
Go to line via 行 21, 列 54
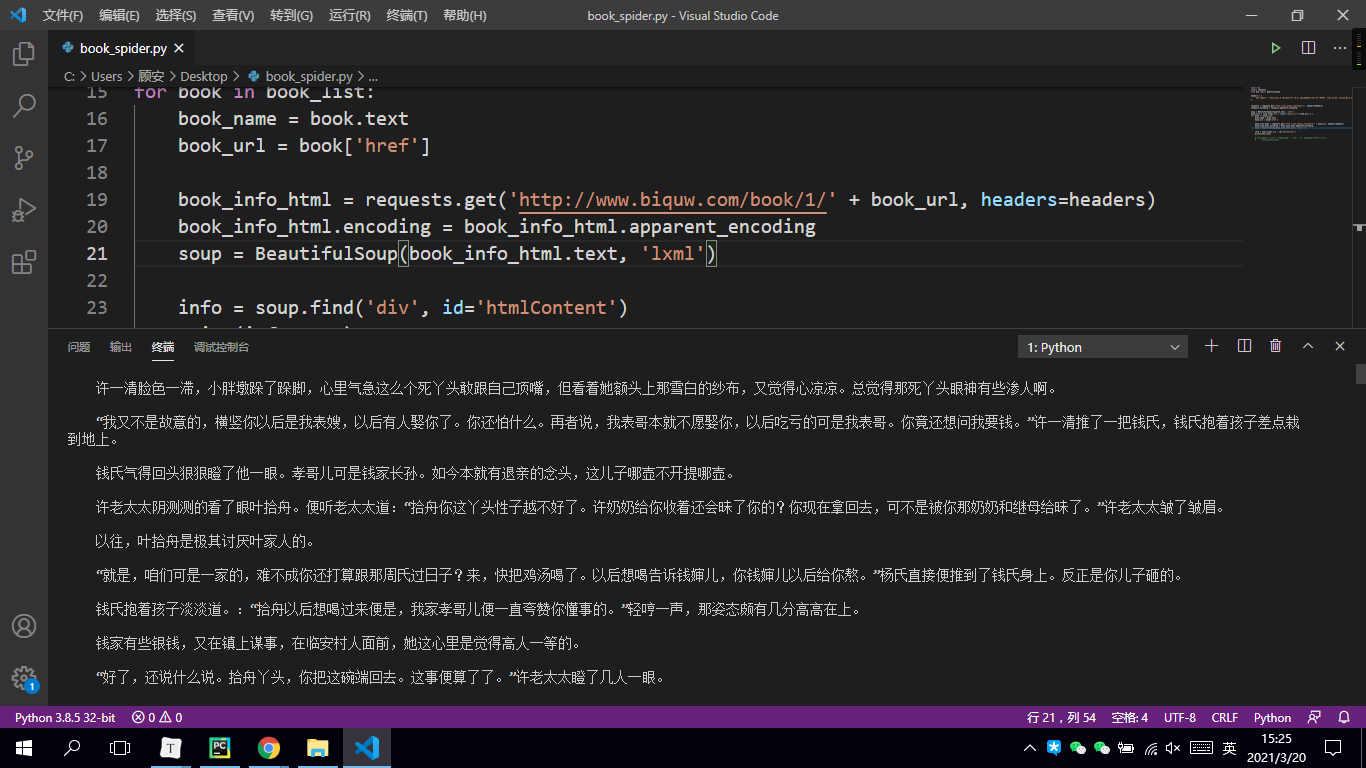[x=1061, y=717]
